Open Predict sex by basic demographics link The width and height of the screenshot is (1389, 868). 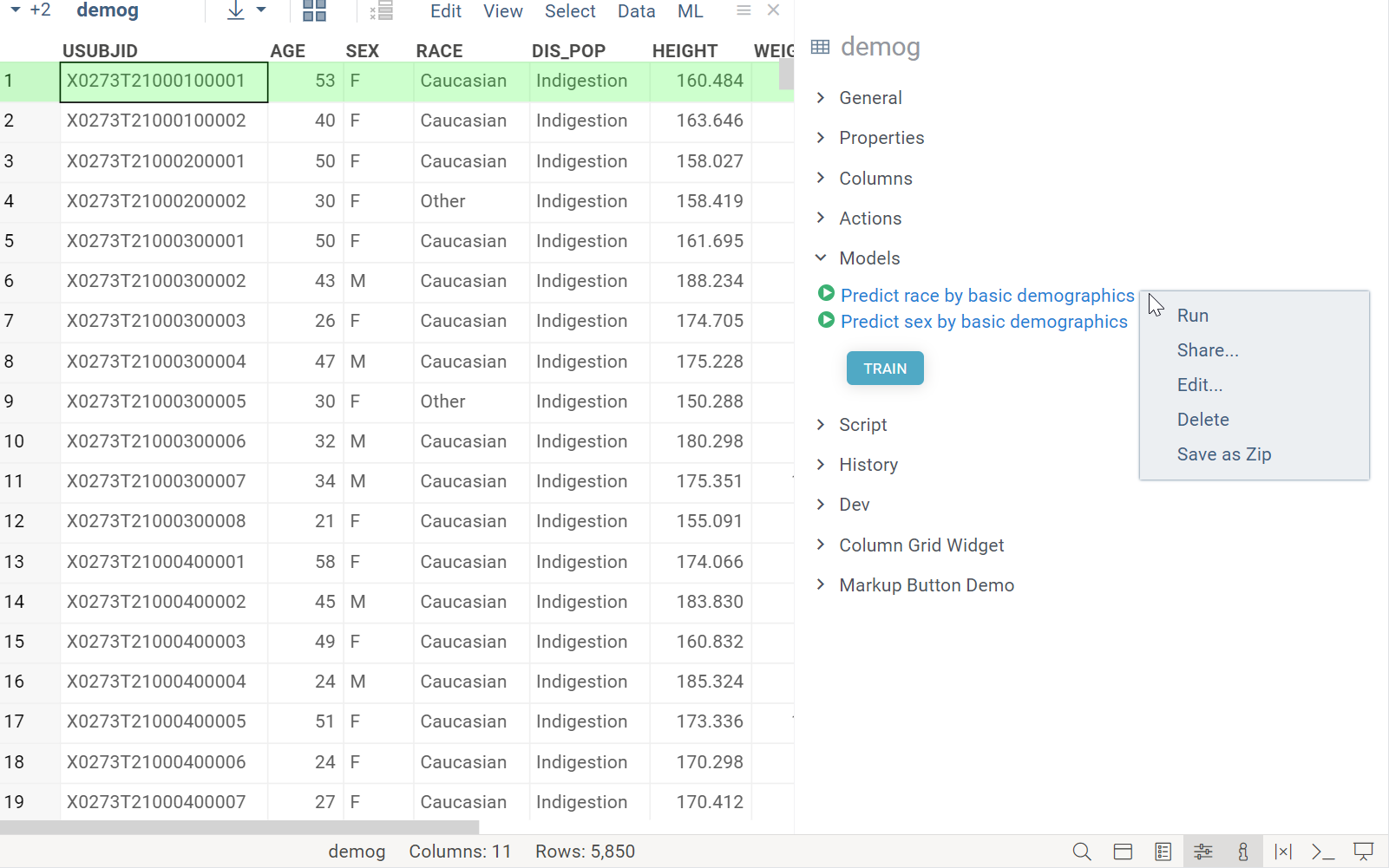(x=984, y=322)
